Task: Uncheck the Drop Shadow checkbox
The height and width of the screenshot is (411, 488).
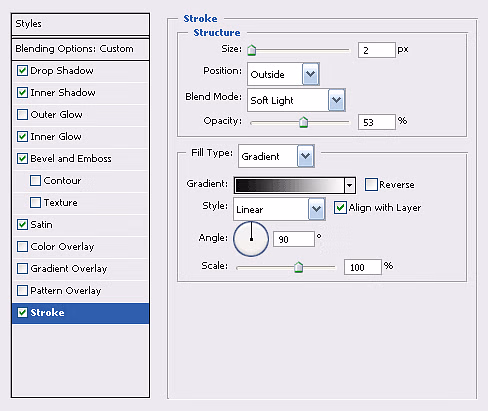Action: click(x=22, y=71)
